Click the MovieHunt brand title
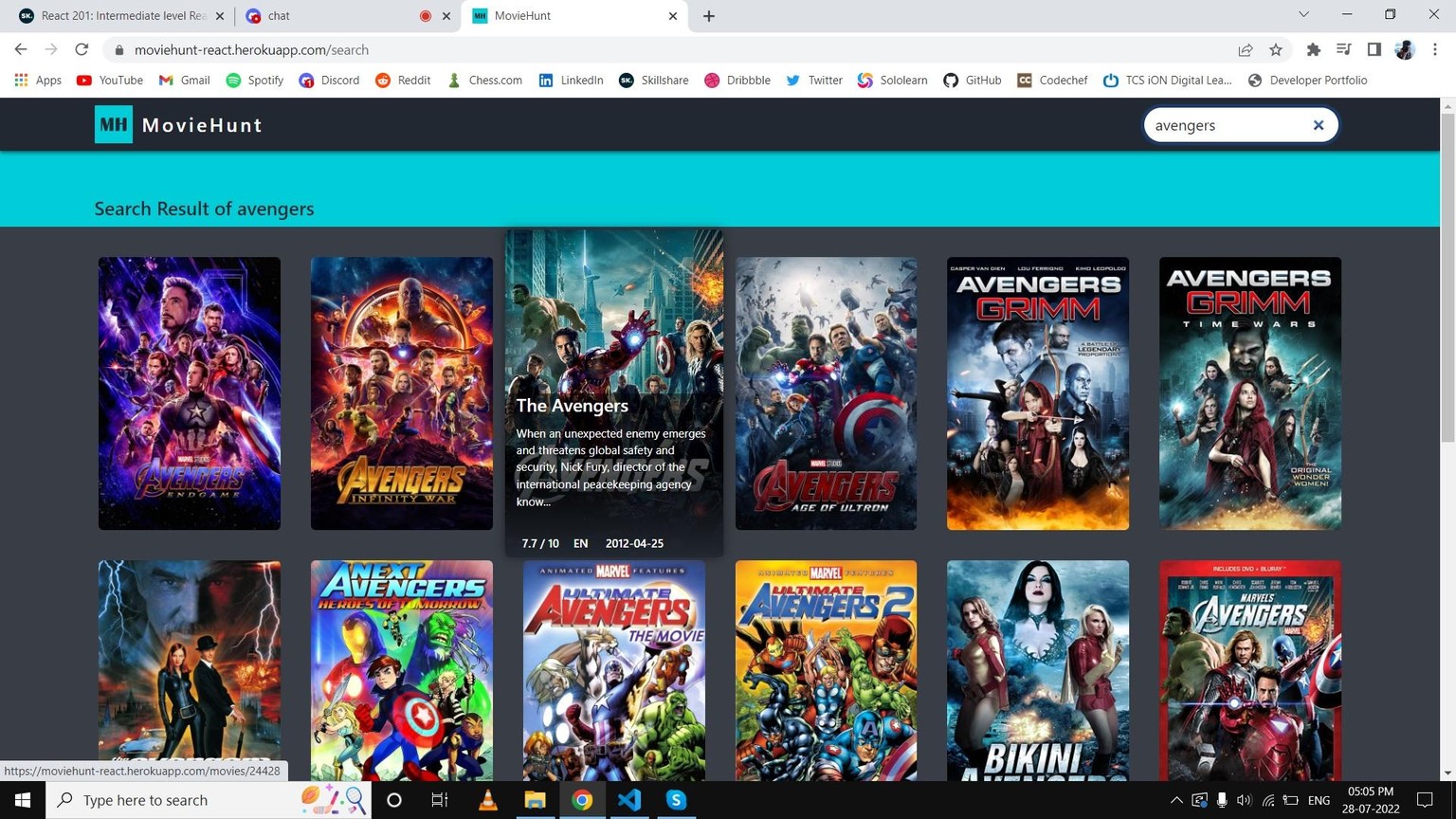Screen dimensions: 1456x819 coord(202,124)
